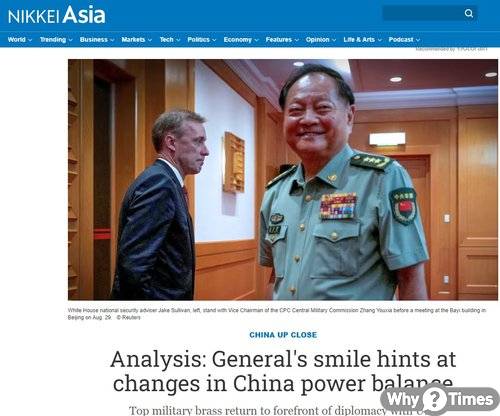Viewport: 500px width, 416px height.
Task: Select the Economy menu item
Action: [237, 40]
